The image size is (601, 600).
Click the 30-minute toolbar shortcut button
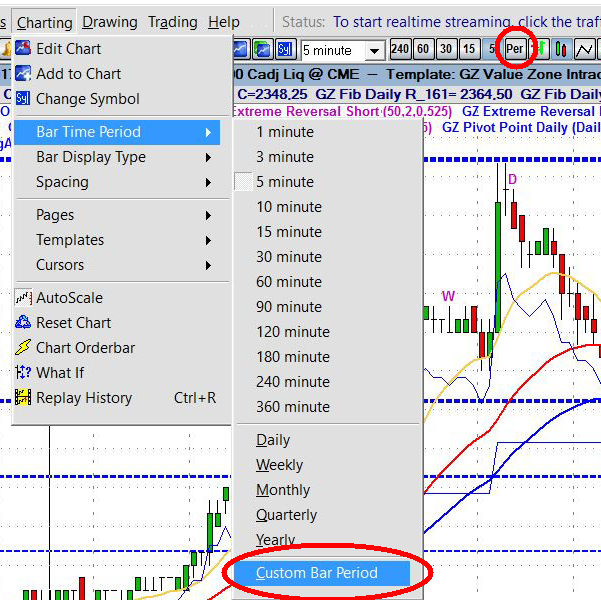tap(446, 49)
